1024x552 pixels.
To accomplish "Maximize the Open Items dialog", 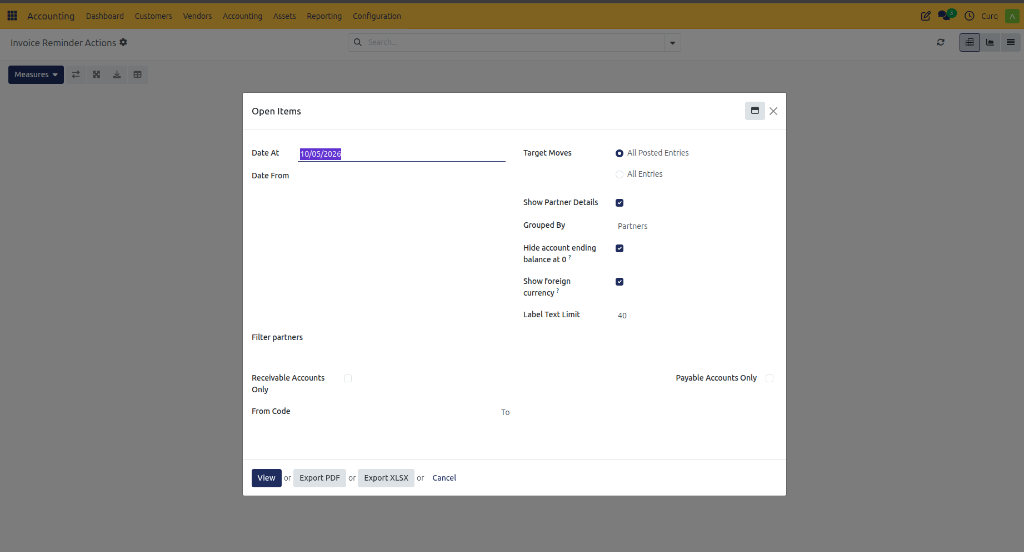I will 754,111.
